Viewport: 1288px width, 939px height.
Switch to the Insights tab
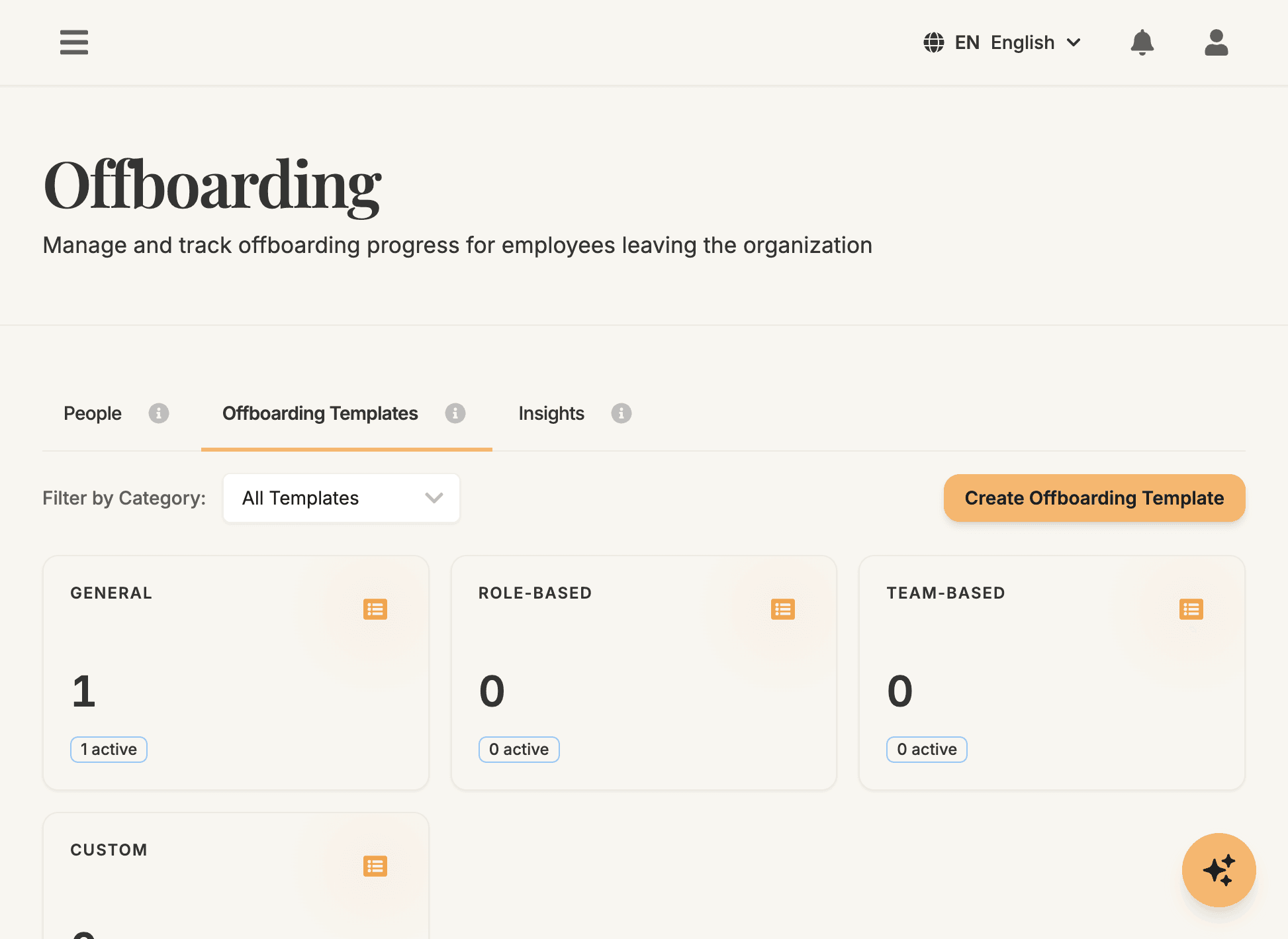[551, 413]
